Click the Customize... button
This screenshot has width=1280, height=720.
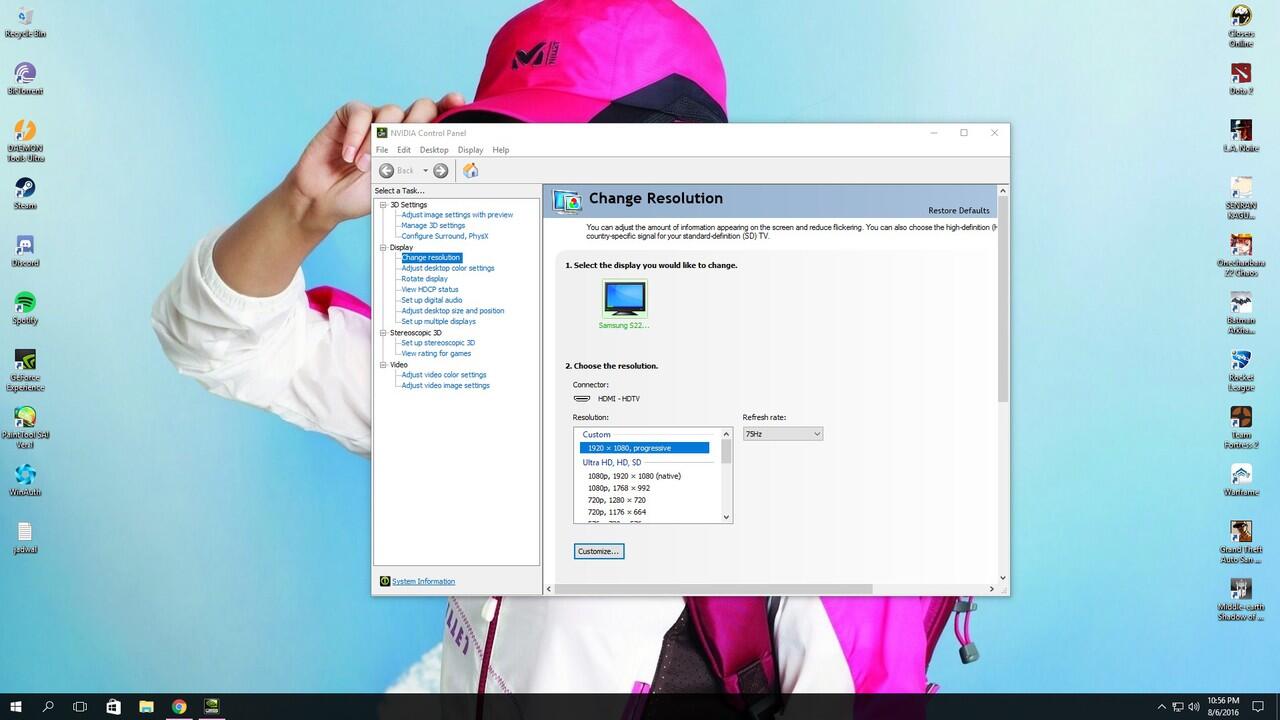point(599,551)
